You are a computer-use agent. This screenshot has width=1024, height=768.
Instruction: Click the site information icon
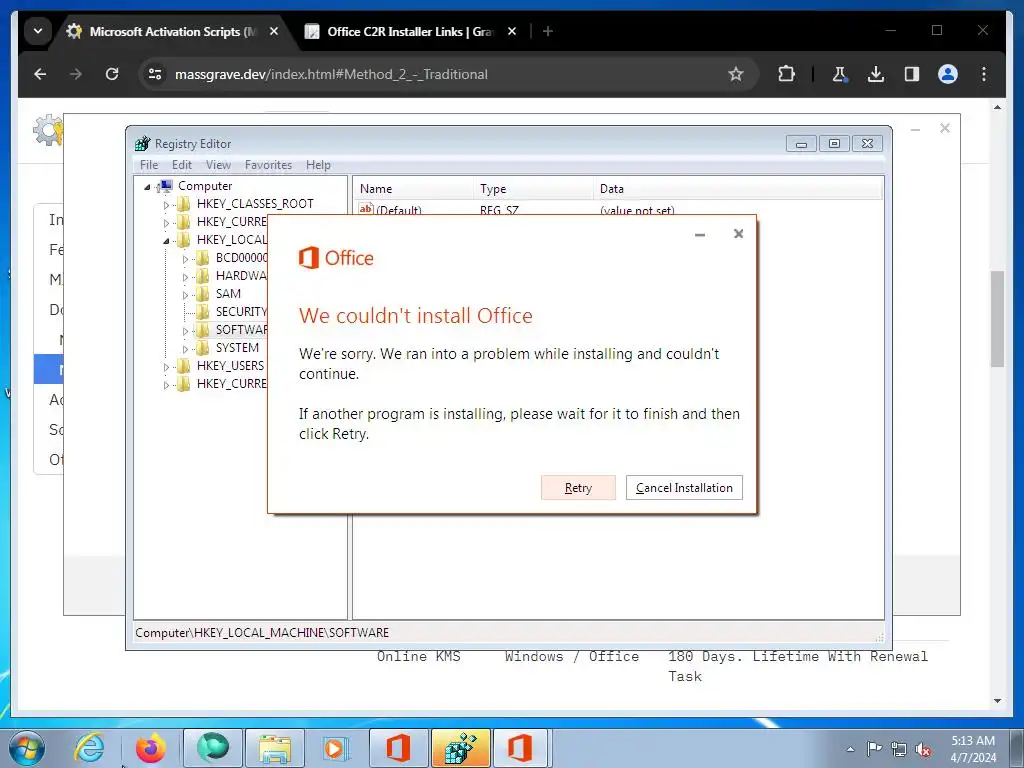(x=155, y=74)
